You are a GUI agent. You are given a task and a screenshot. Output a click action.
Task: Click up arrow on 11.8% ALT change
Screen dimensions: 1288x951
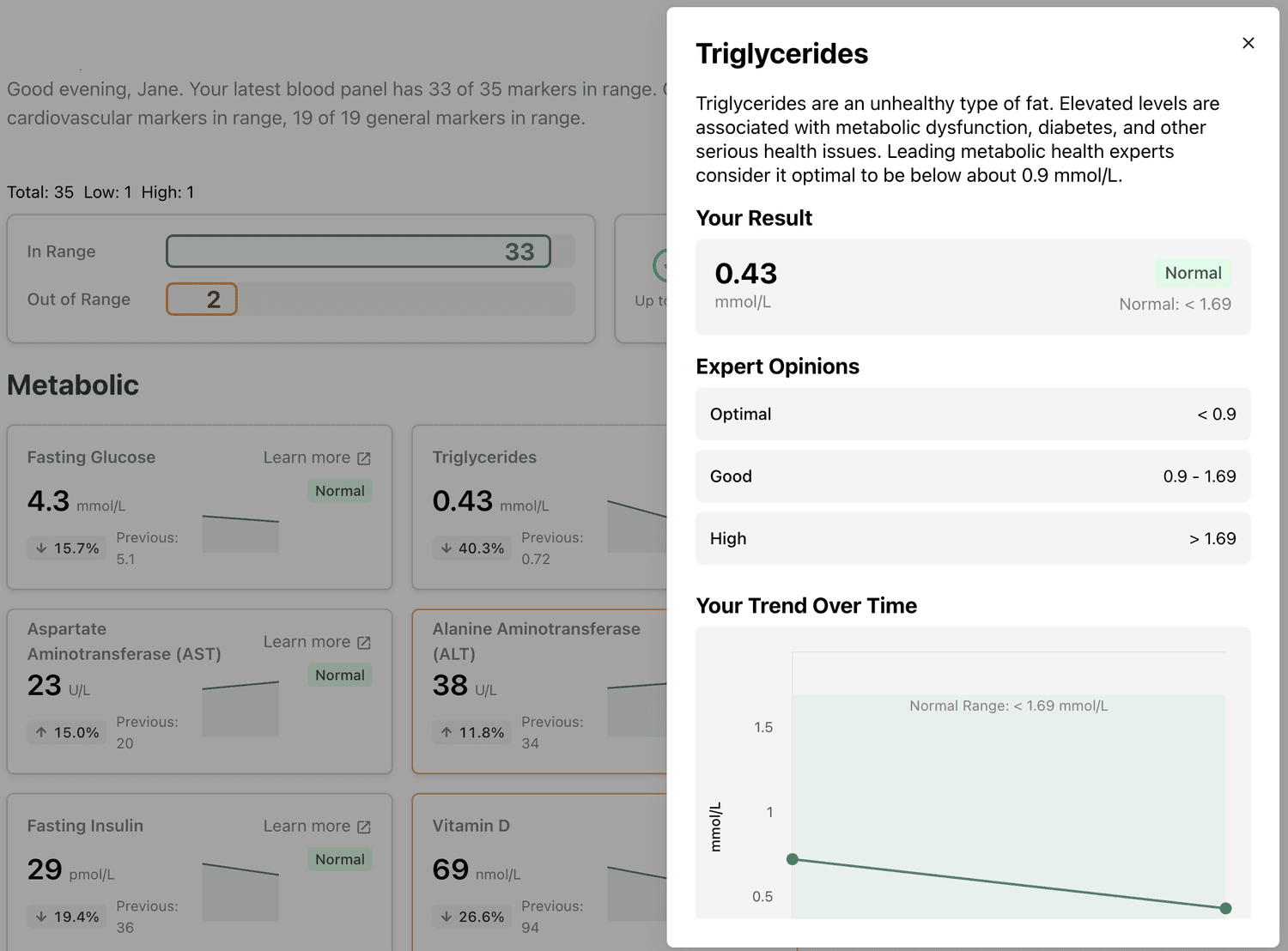(x=447, y=732)
